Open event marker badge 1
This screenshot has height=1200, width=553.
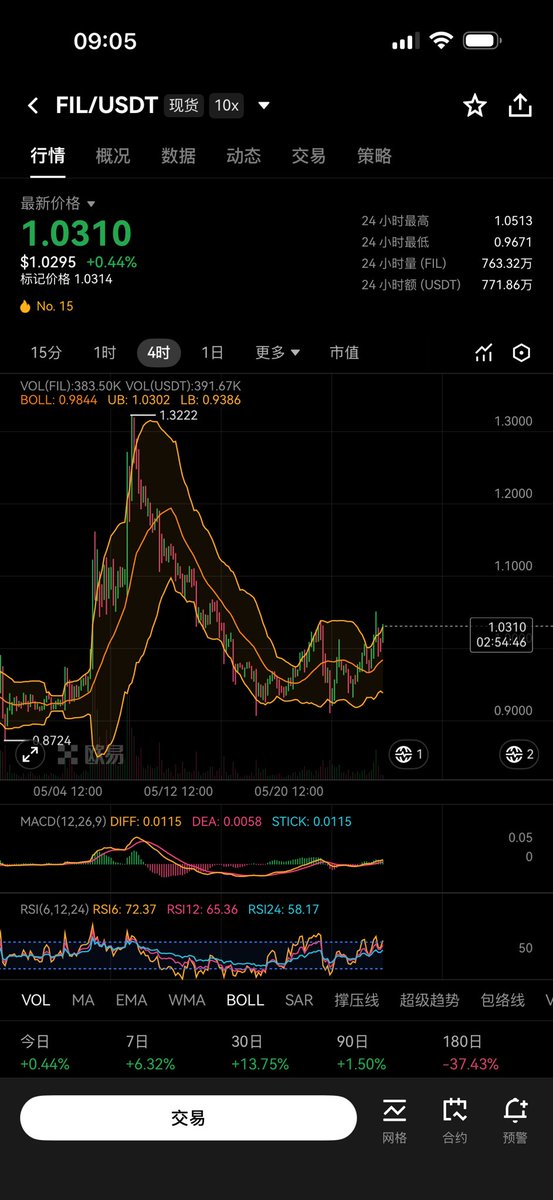409,754
